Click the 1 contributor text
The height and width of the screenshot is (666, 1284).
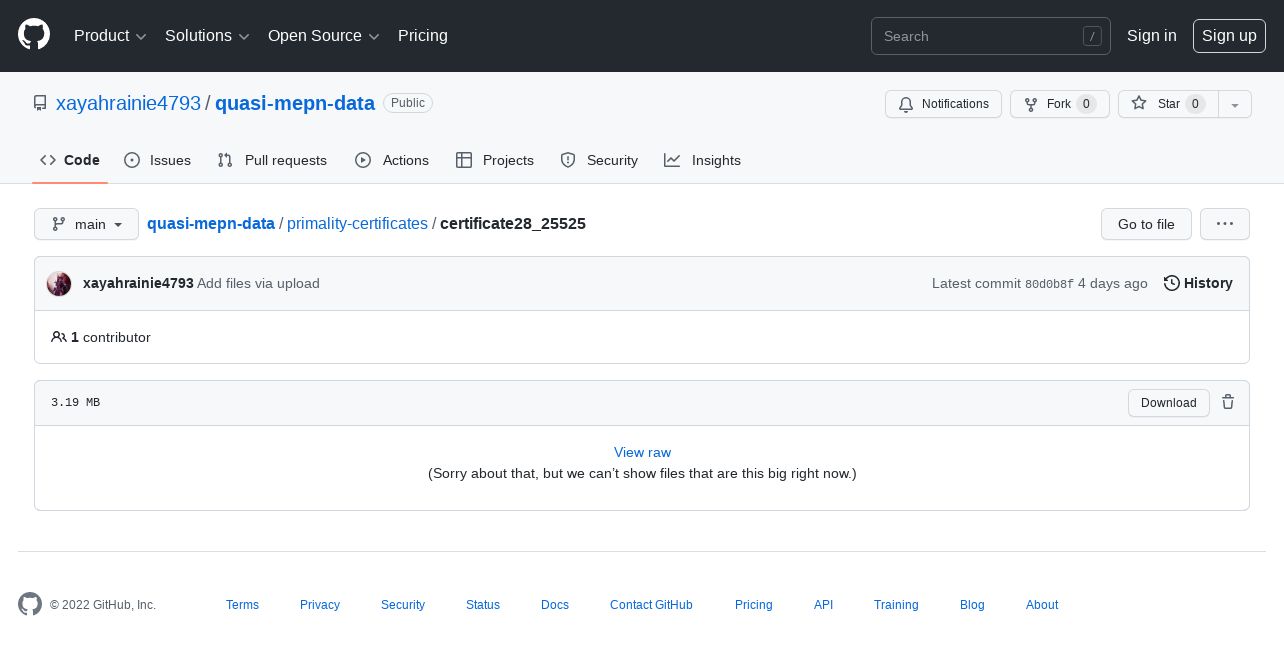tap(111, 337)
